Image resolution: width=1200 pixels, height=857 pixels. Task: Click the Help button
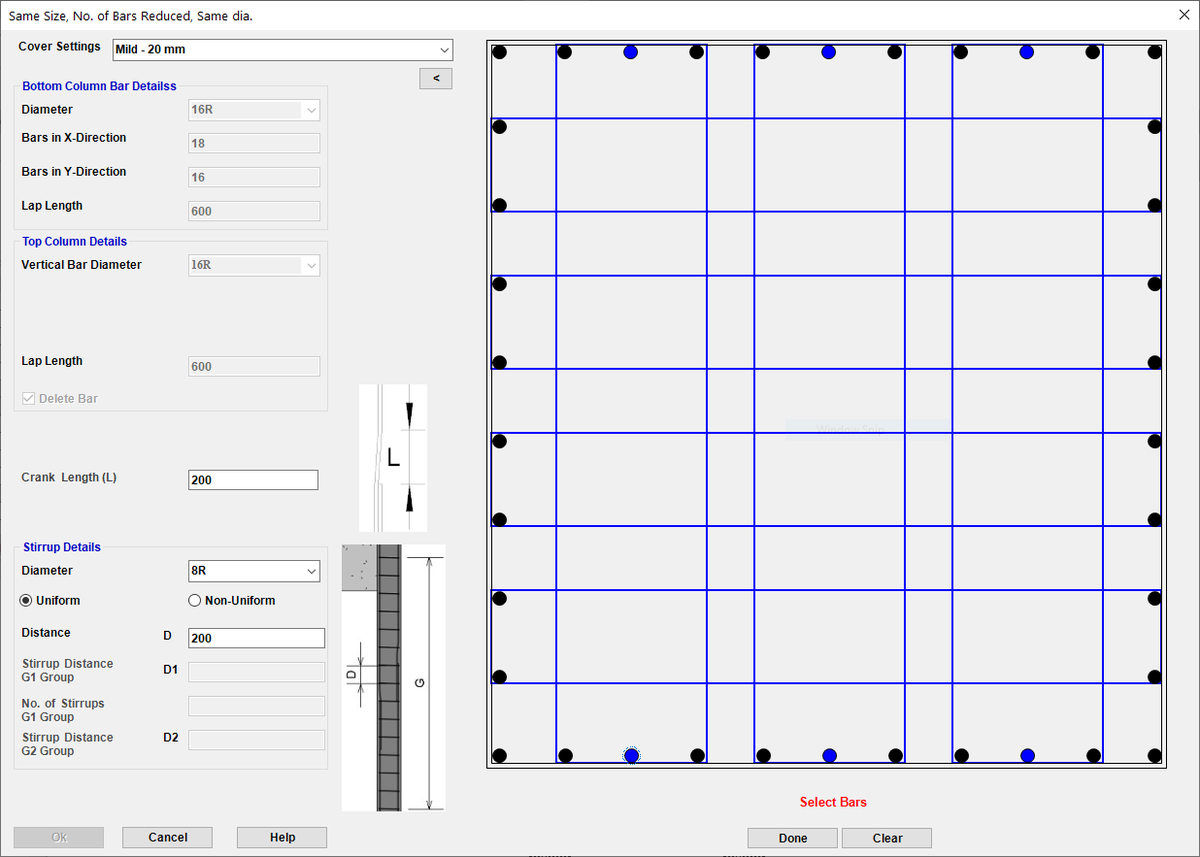point(282,838)
